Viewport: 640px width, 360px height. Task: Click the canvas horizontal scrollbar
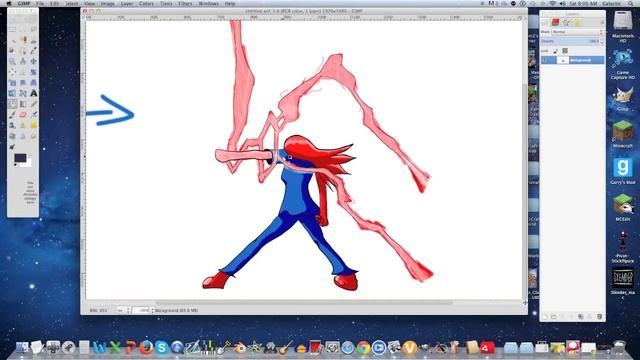click(x=304, y=302)
